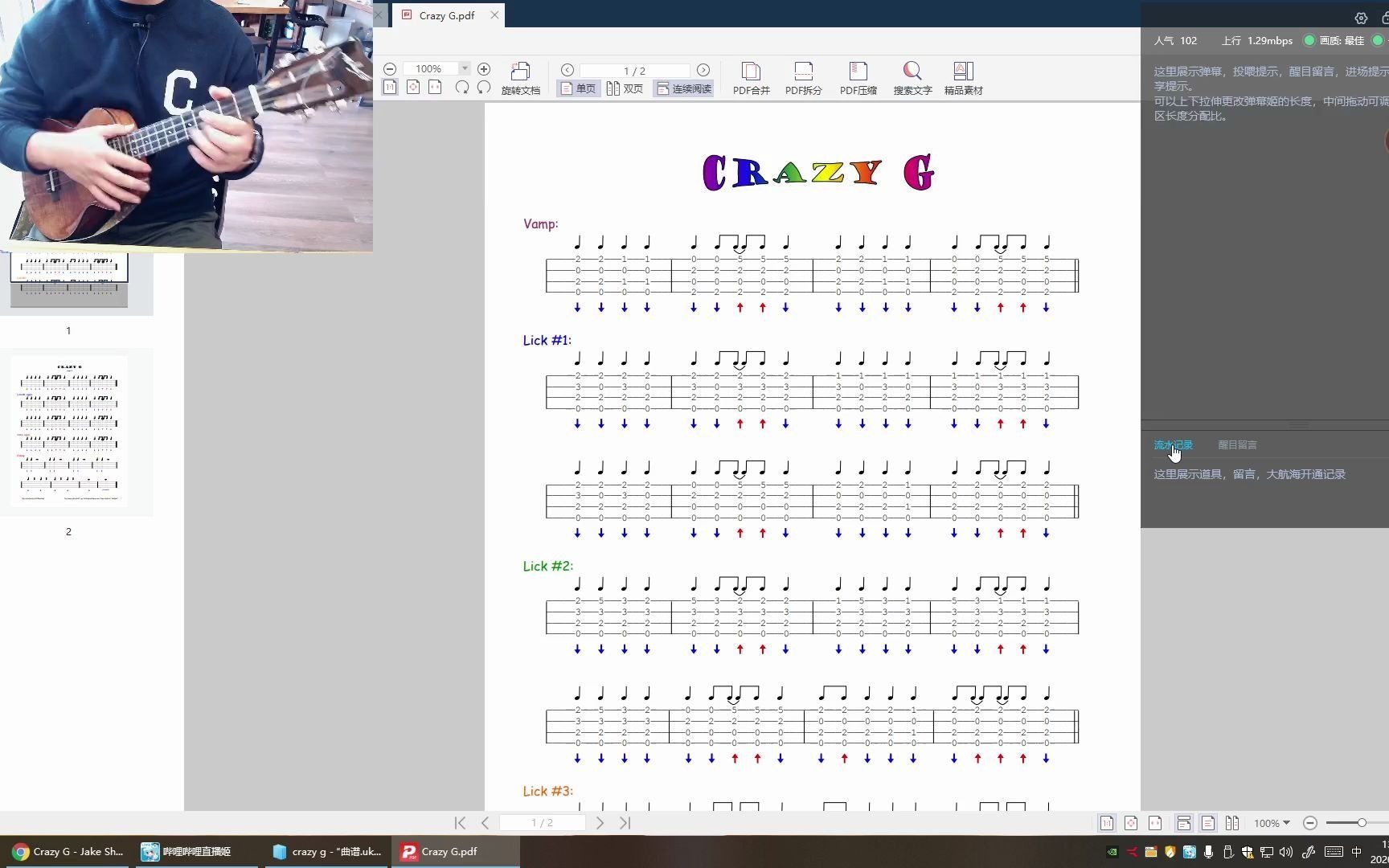Click microphone tray icon
The width and height of the screenshot is (1389, 868).
[x=1208, y=852]
